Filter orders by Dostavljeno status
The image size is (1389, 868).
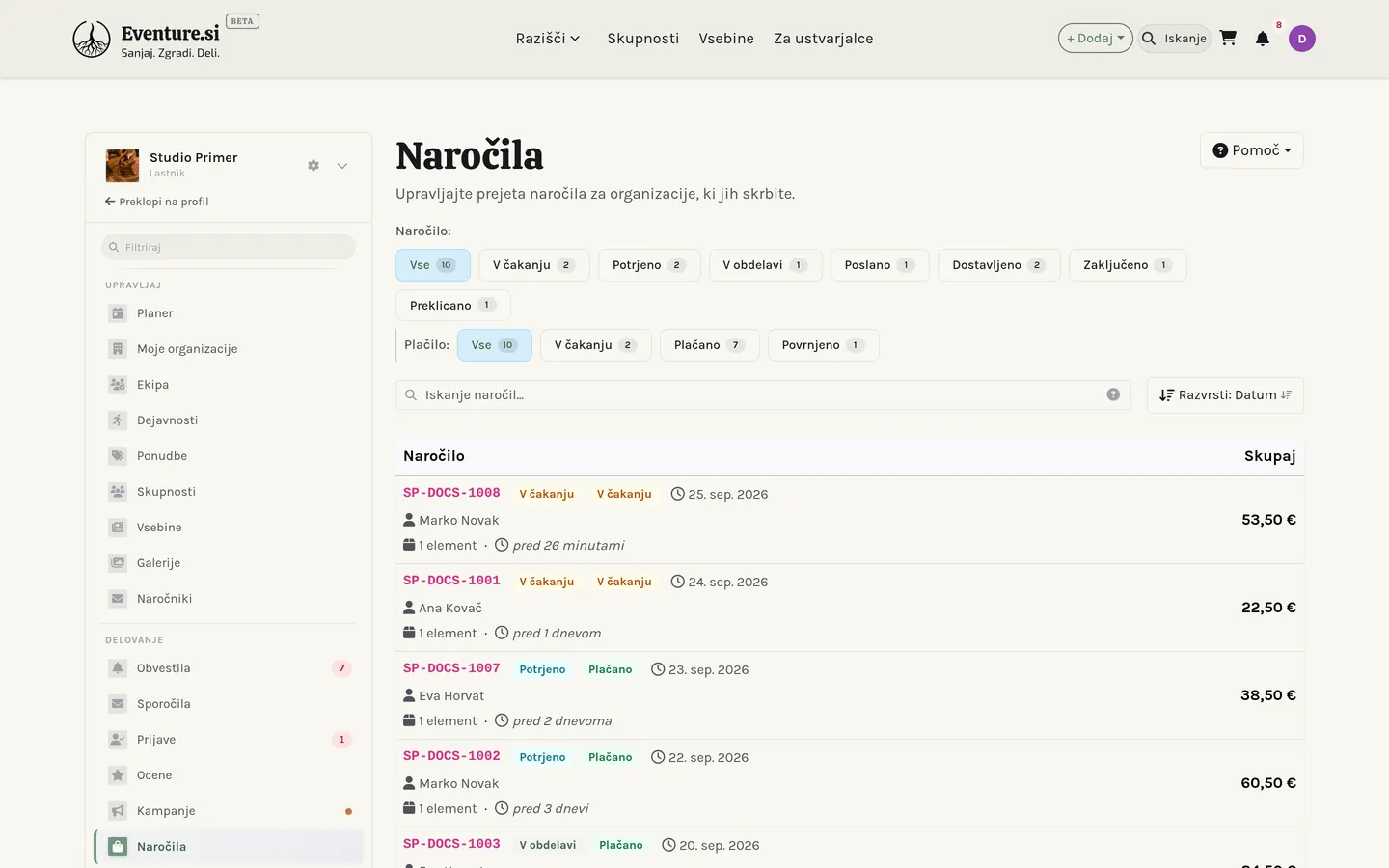click(x=999, y=265)
